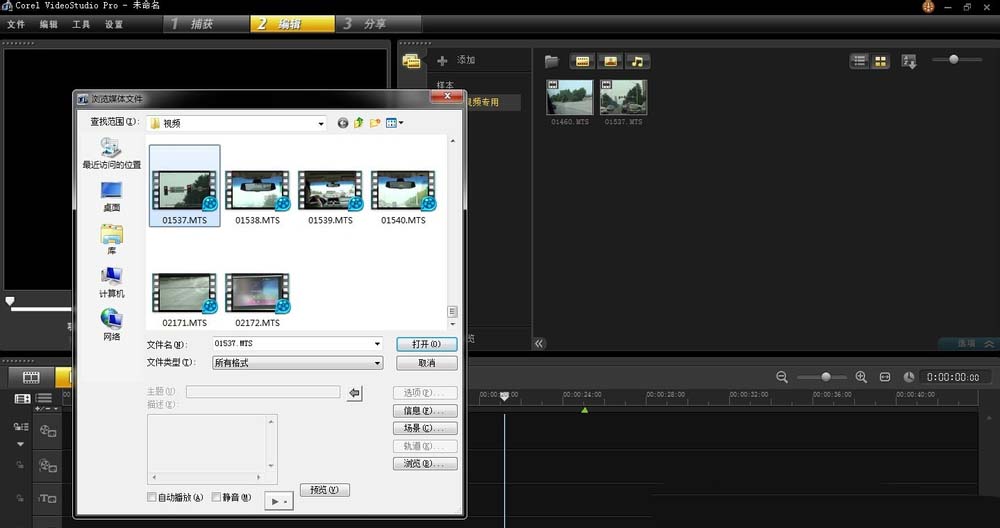Click the import media folder icon in library
Screen dimensions: 1000x528
coord(551,61)
